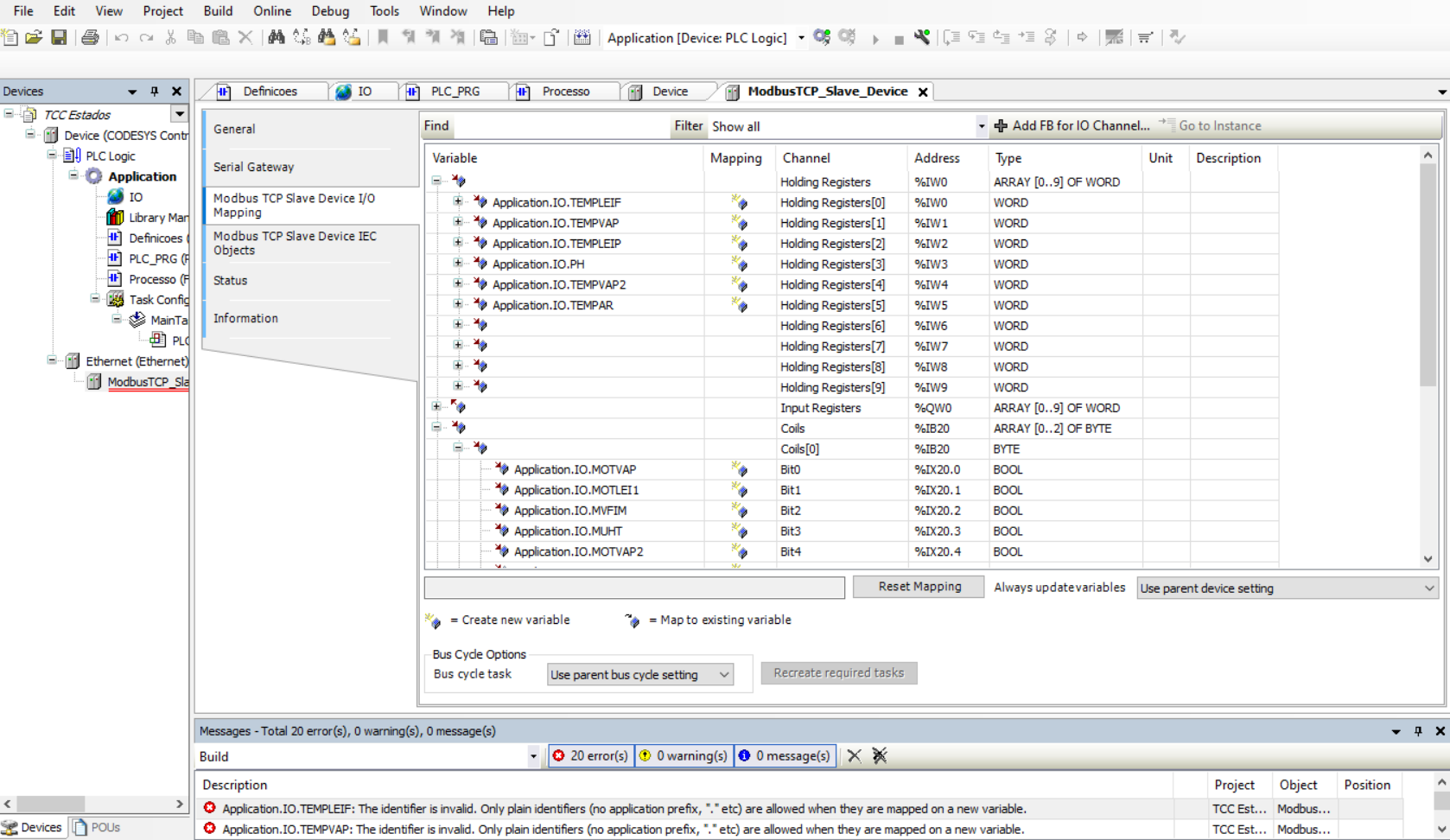The image size is (1450, 840).
Task: Cut the selection using the scissors icon
Action: (170, 37)
